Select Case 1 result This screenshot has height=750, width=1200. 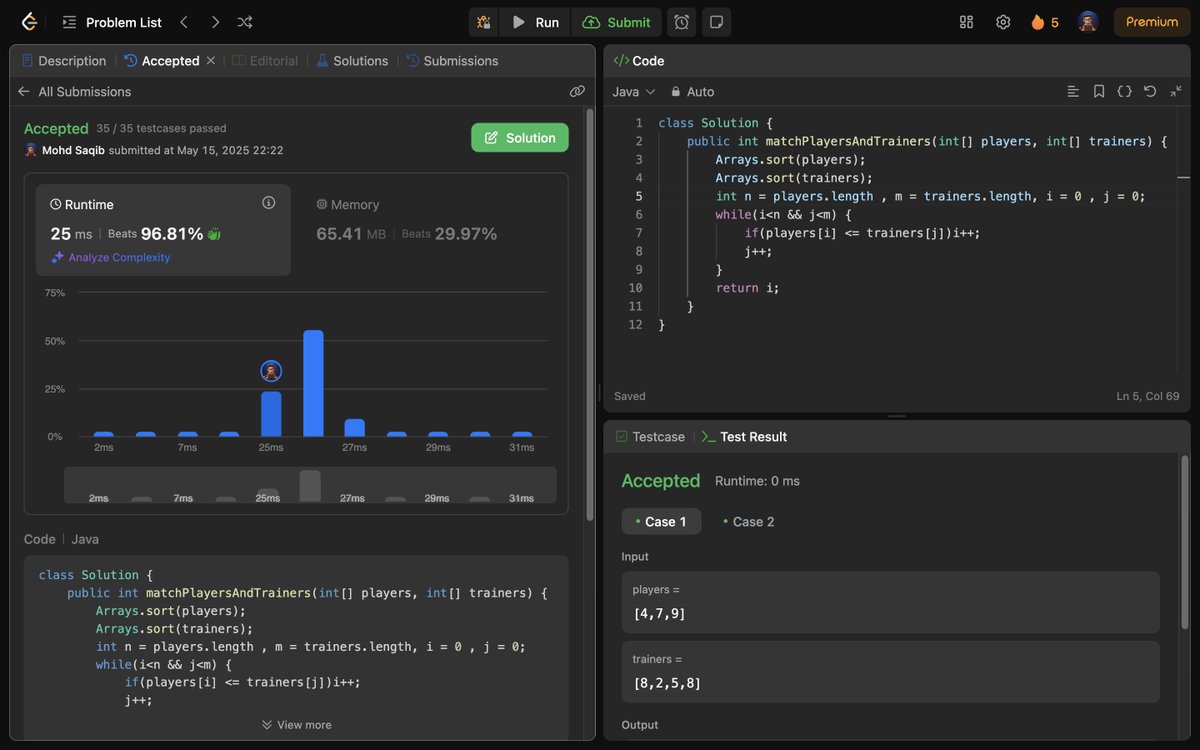pos(661,521)
